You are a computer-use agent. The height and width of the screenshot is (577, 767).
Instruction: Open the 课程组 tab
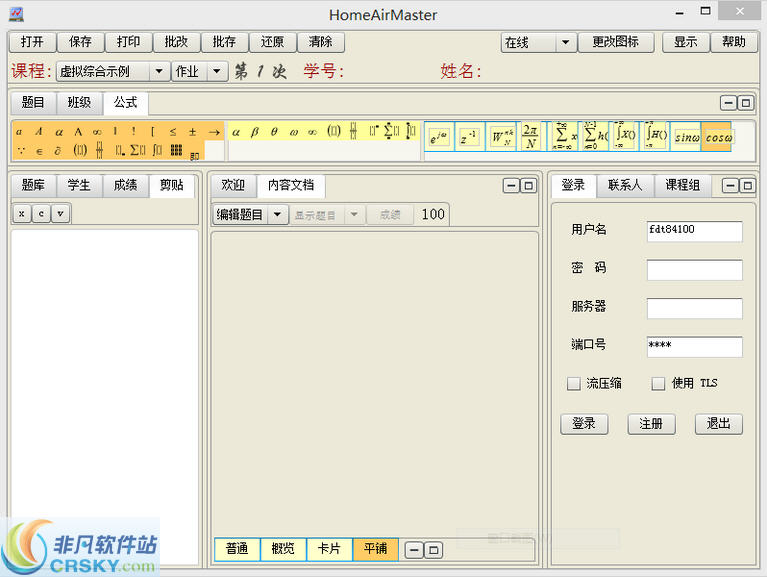tap(683, 185)
